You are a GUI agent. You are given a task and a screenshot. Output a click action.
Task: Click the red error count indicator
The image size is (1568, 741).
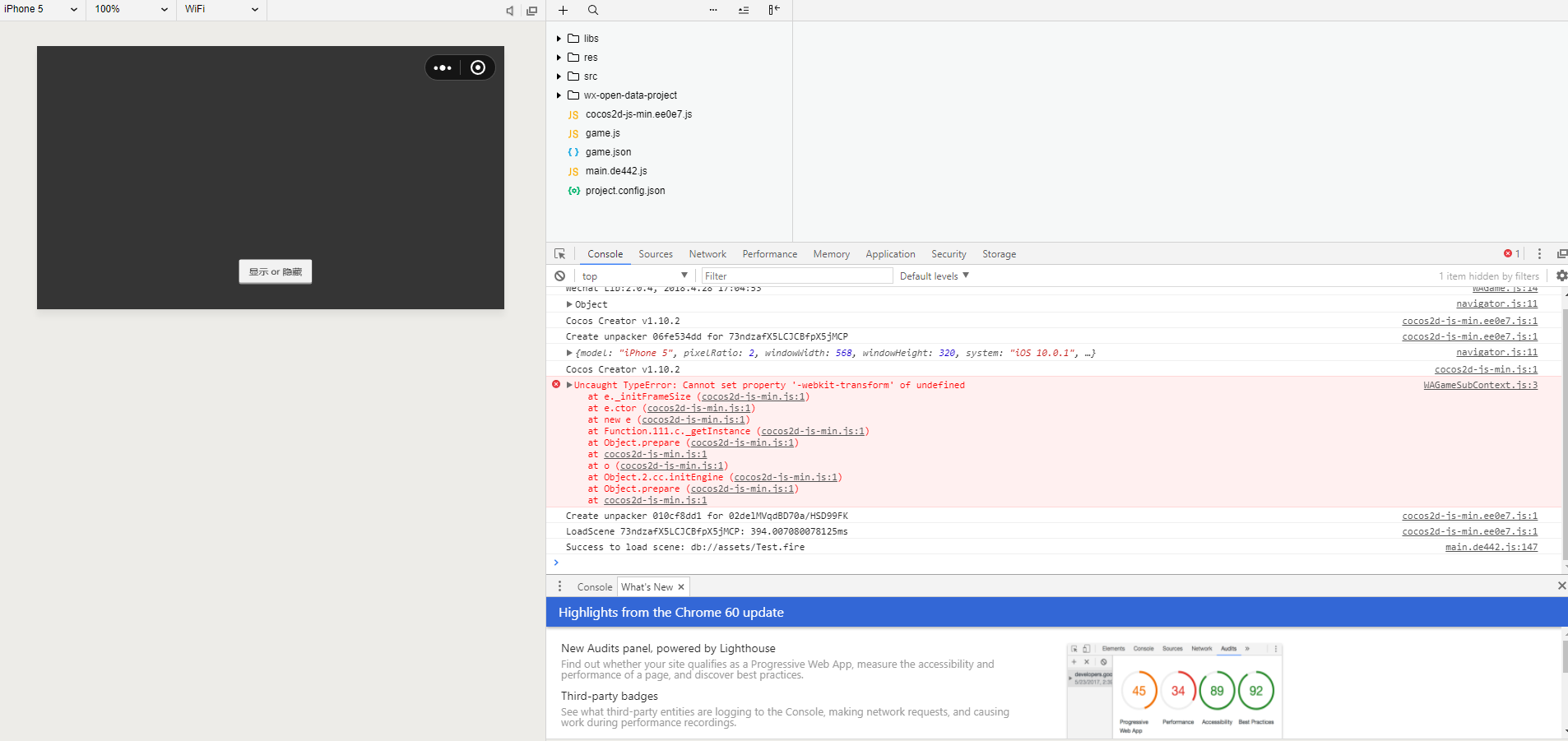click(1512, 254)
